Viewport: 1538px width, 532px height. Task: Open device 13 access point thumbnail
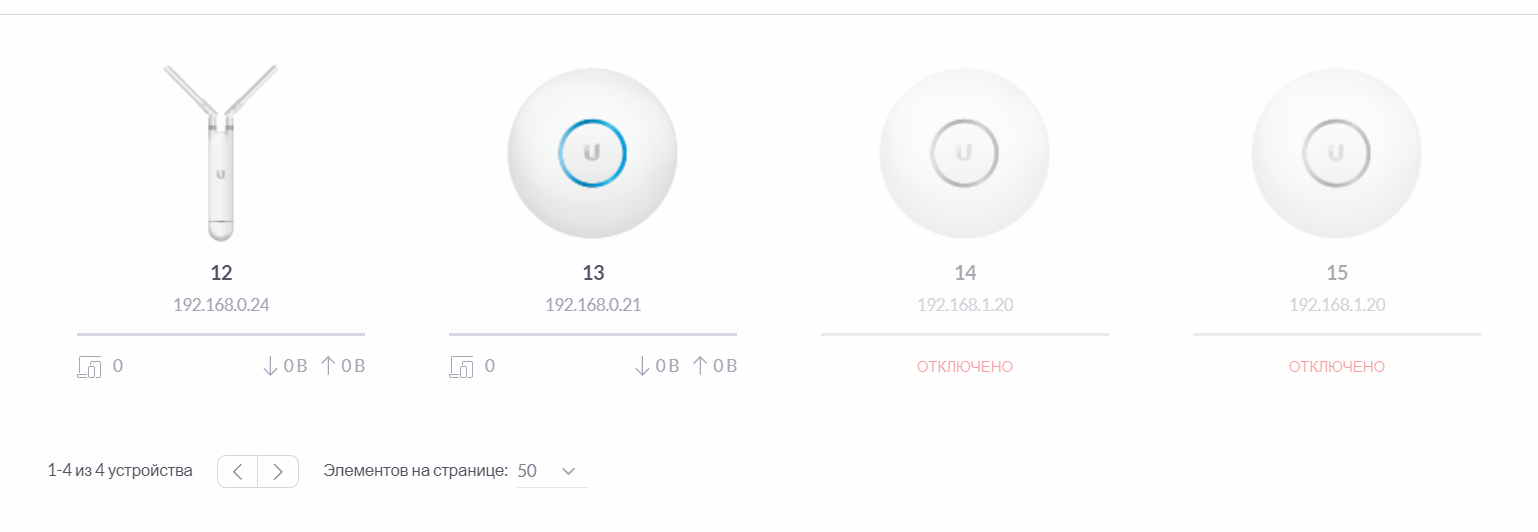(593, 153)
